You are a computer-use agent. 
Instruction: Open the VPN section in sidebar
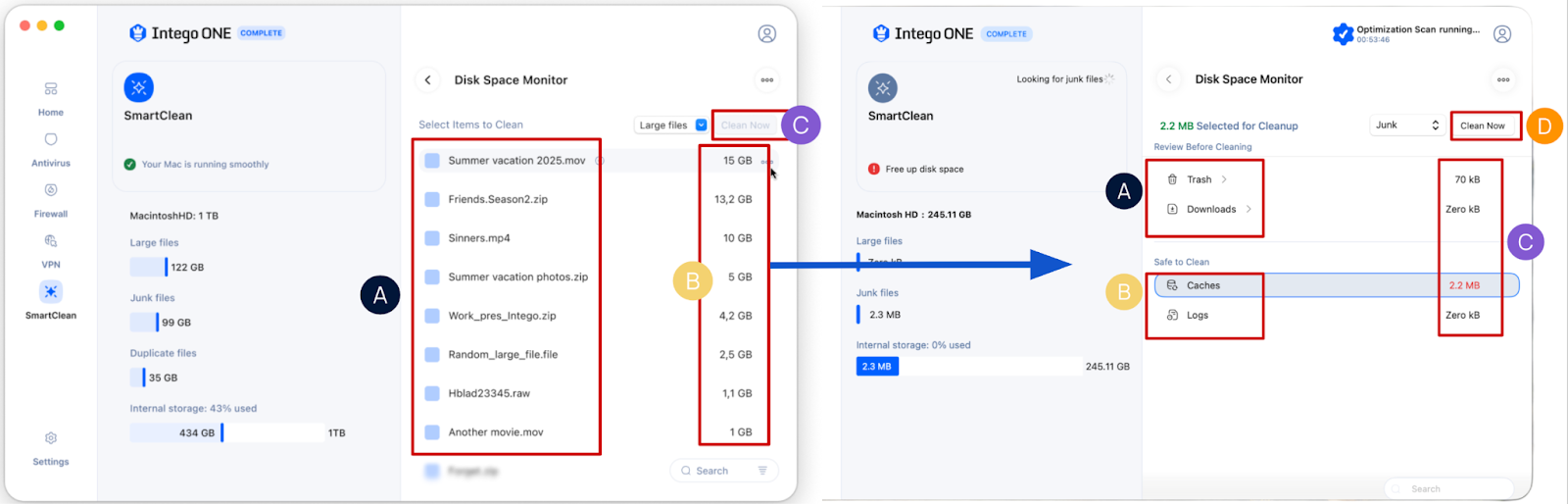pos(51,250)
